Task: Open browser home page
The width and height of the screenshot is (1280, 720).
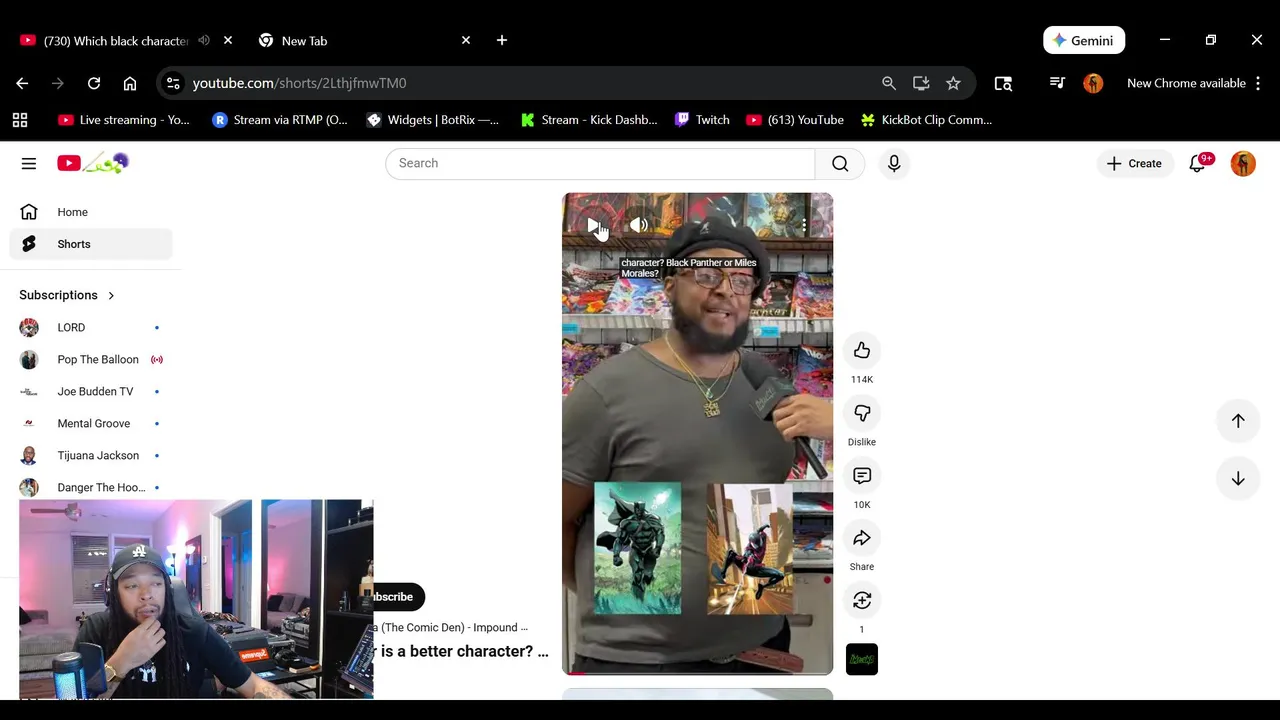Action: (x=130, y=83)
